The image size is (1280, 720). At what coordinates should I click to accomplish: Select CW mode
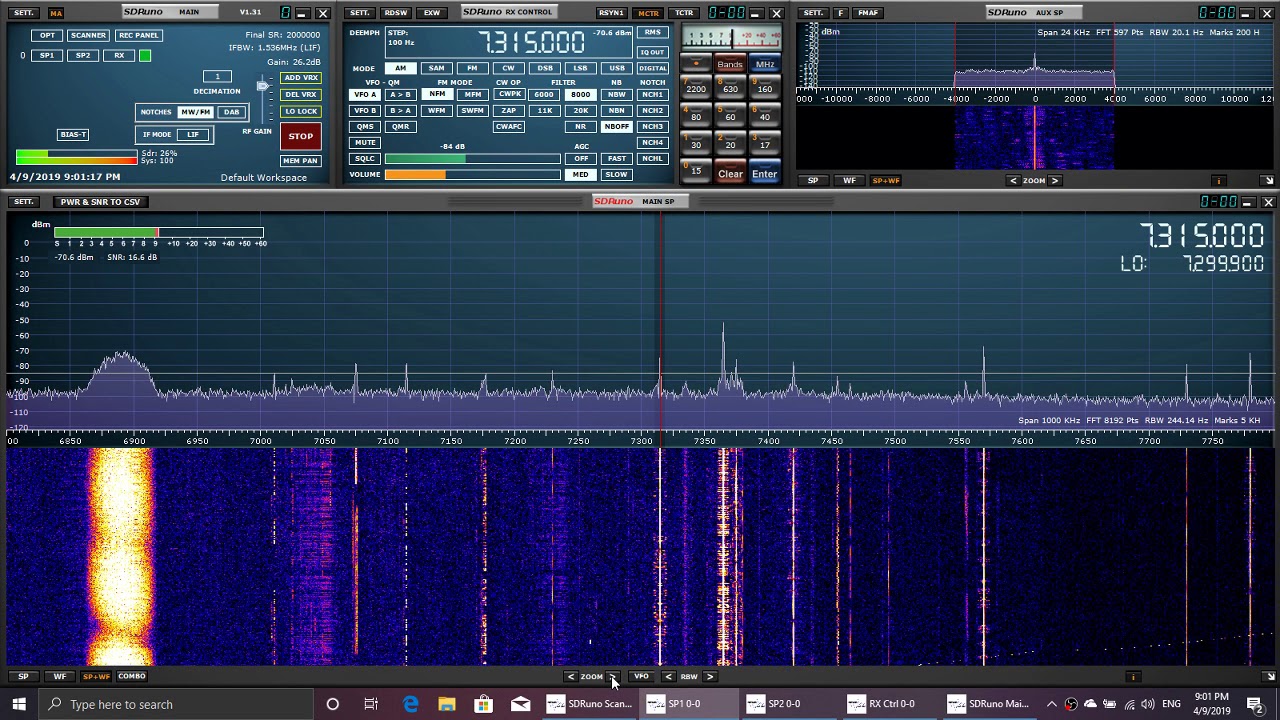click(x=508, y=68)
